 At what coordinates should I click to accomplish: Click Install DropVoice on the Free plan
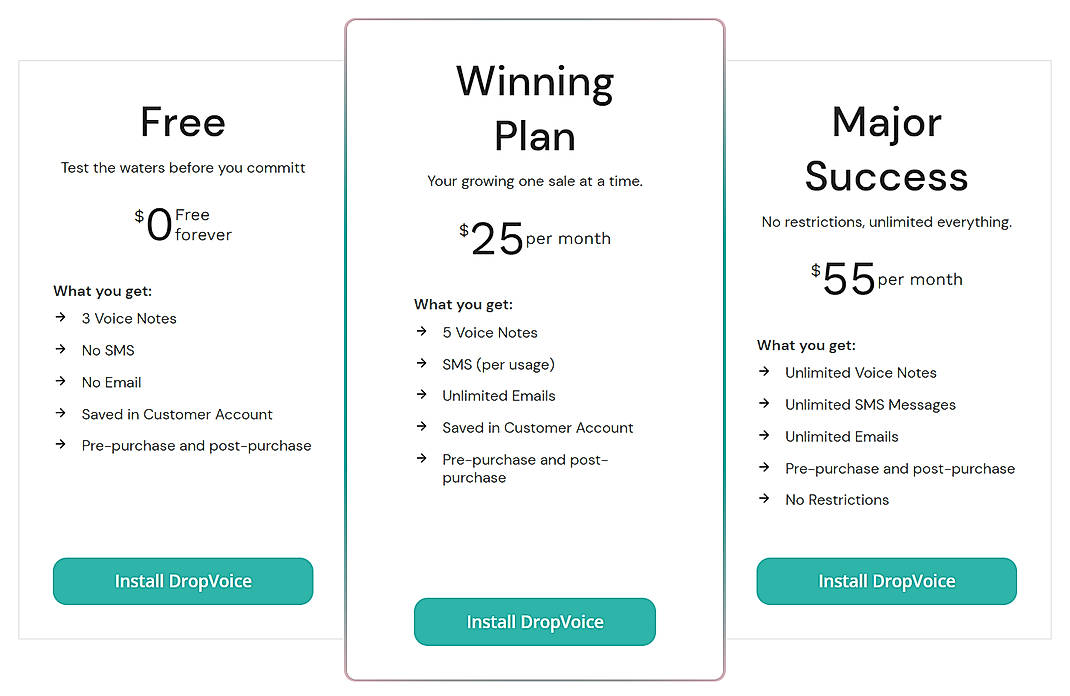click(182, 581)
